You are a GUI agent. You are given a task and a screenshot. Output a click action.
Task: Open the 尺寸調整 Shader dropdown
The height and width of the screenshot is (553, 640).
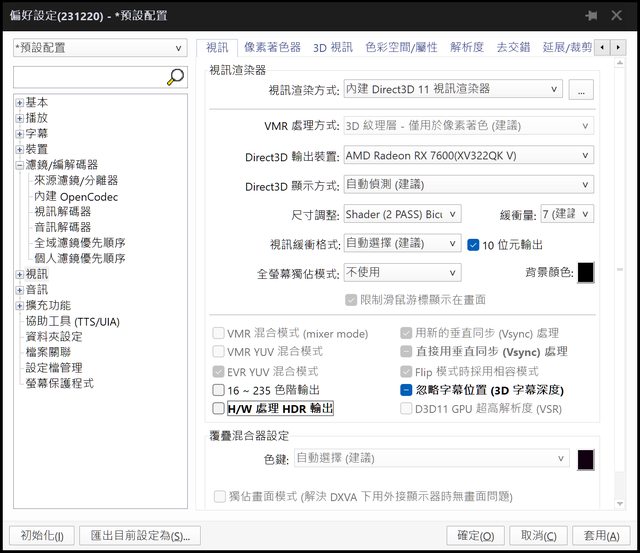tap(402, 214)
